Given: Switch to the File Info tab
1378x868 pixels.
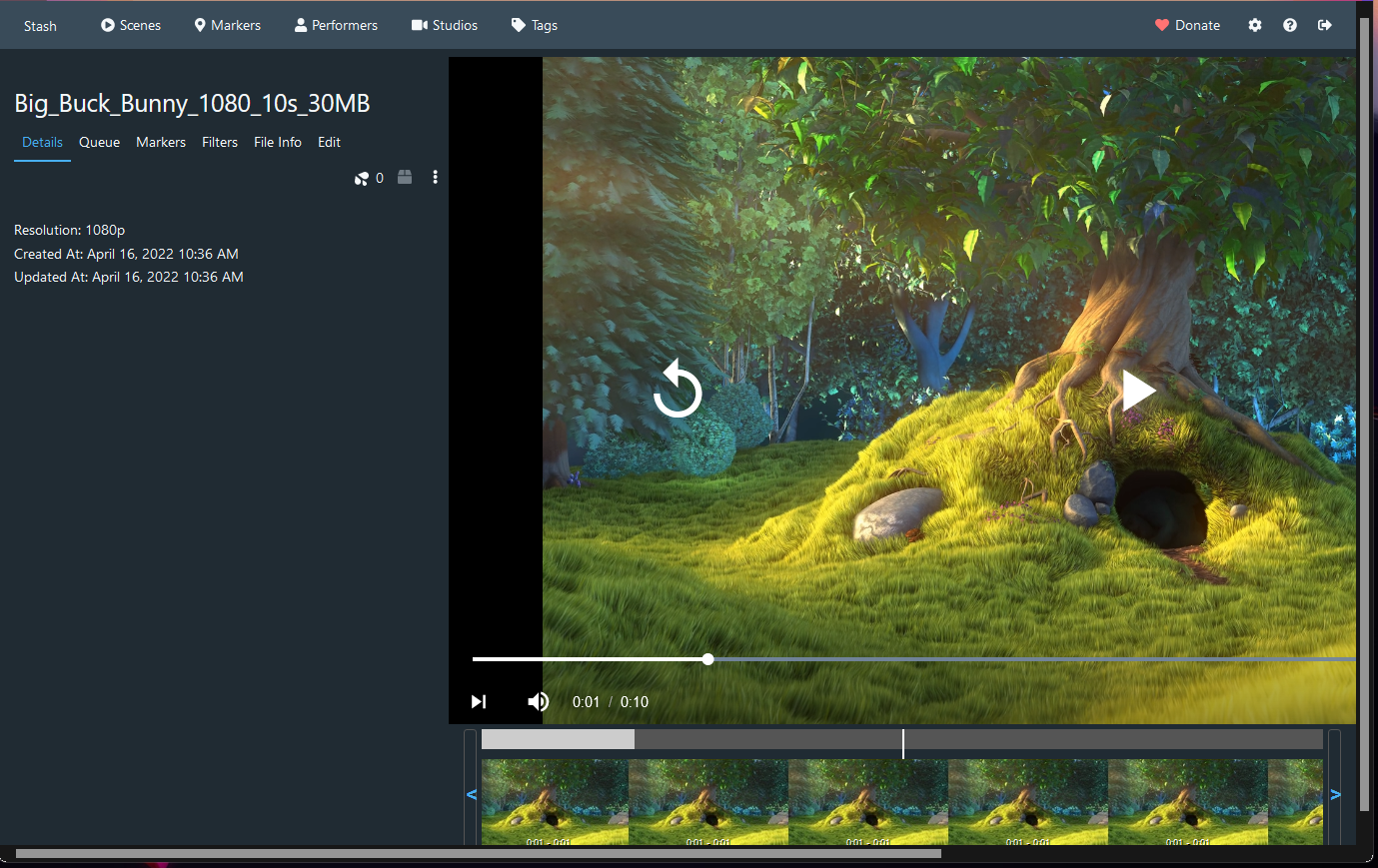Looking at the screenshot, I should point(277,142).
